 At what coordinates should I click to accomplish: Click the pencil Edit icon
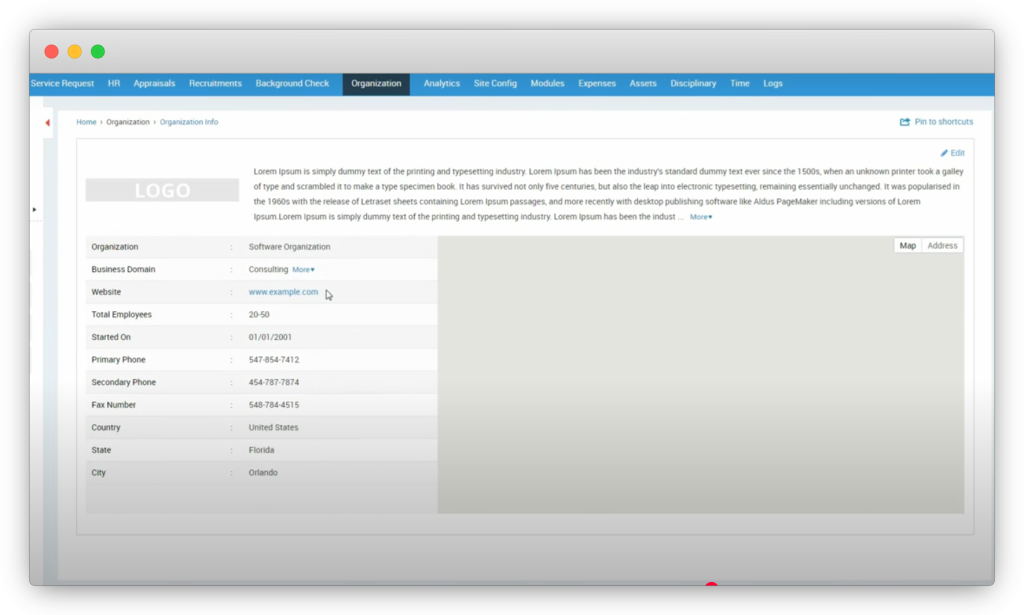[944, 153]
